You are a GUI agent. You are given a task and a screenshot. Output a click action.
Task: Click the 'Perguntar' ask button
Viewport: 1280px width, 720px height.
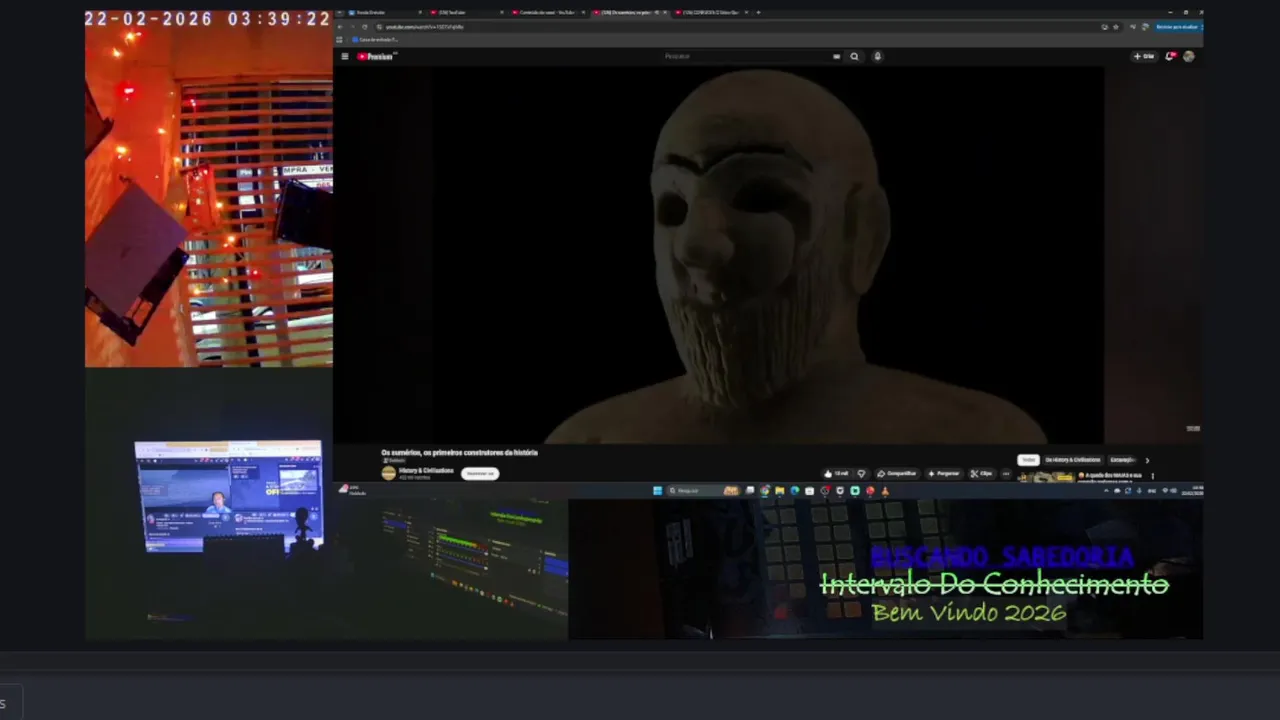coord(944,473)
